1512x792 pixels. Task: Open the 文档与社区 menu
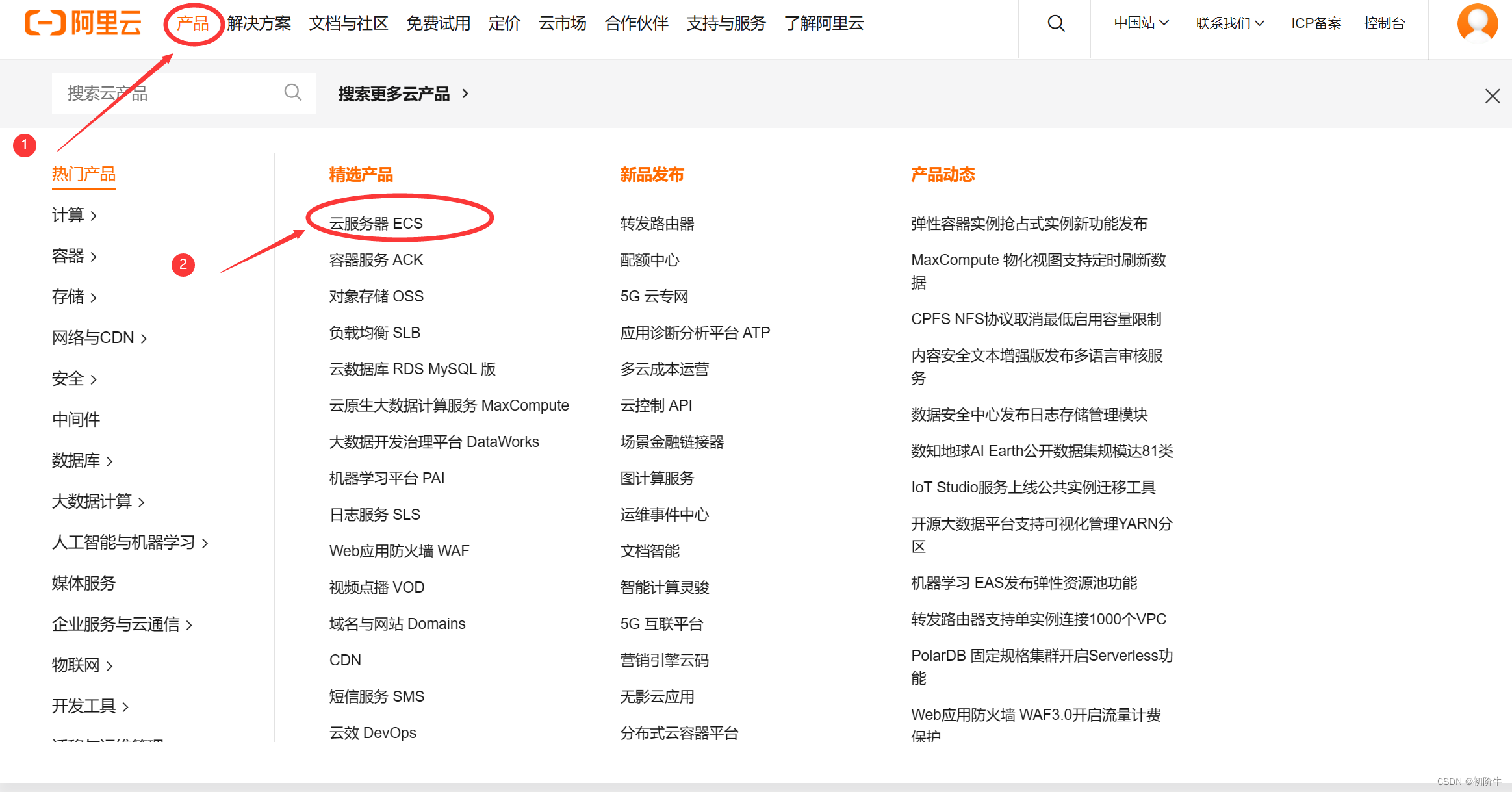click(348, 23)
